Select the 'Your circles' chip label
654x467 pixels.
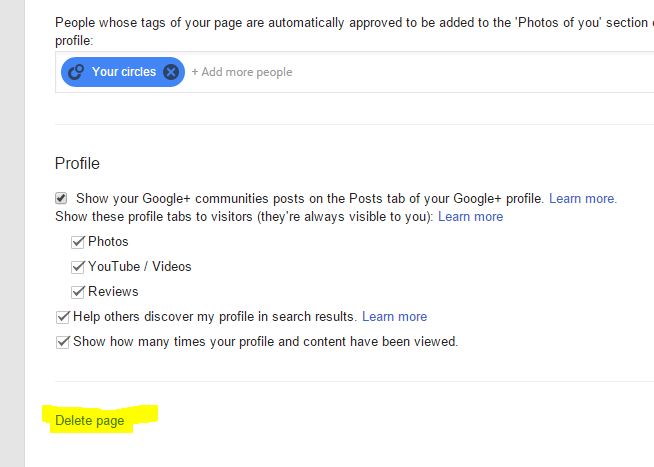pos(124,72)
